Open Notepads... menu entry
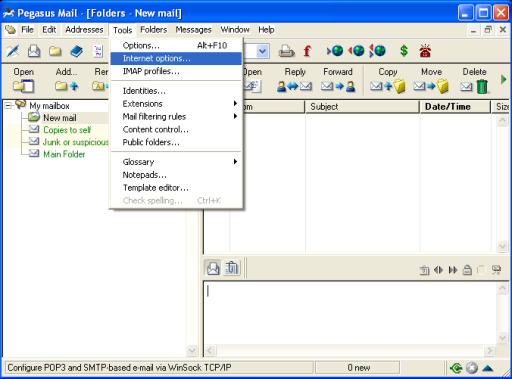 click(176, 175)
